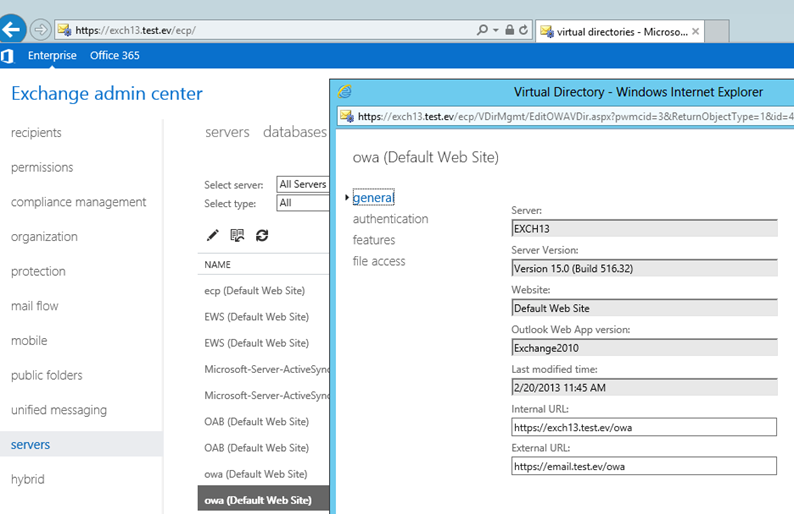Open recipients in left navigation

pyautogui.click(x=36, y=133)
